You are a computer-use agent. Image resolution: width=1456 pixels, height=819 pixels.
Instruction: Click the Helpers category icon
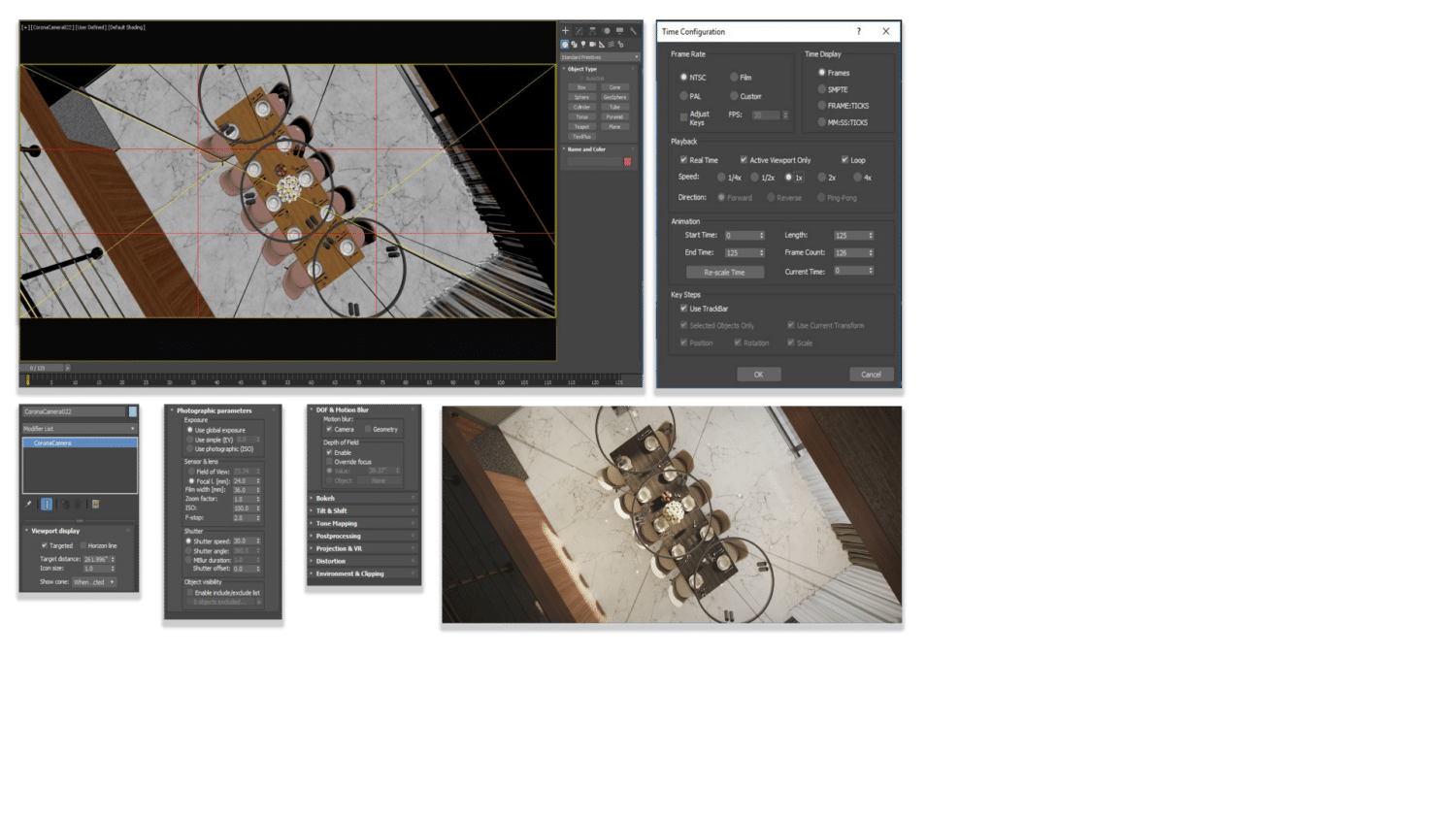(x=602, y=45)
